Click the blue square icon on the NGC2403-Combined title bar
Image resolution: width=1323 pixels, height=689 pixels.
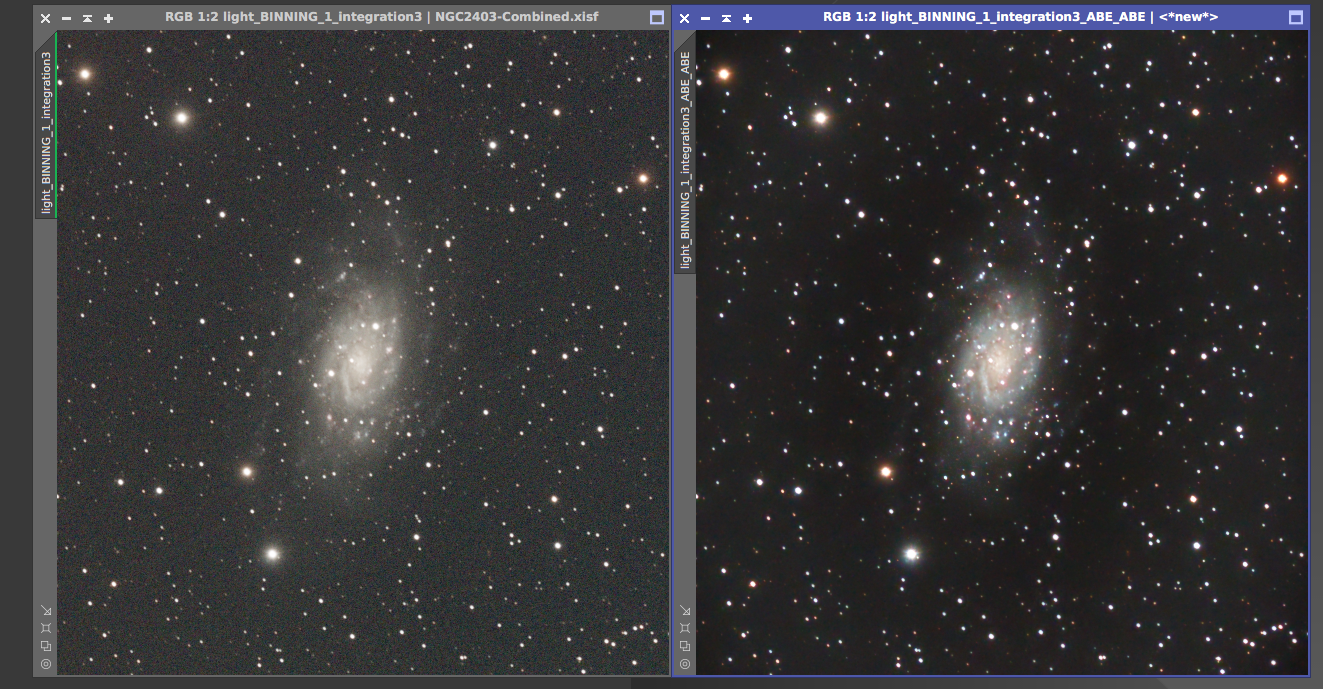coord(657,18)
